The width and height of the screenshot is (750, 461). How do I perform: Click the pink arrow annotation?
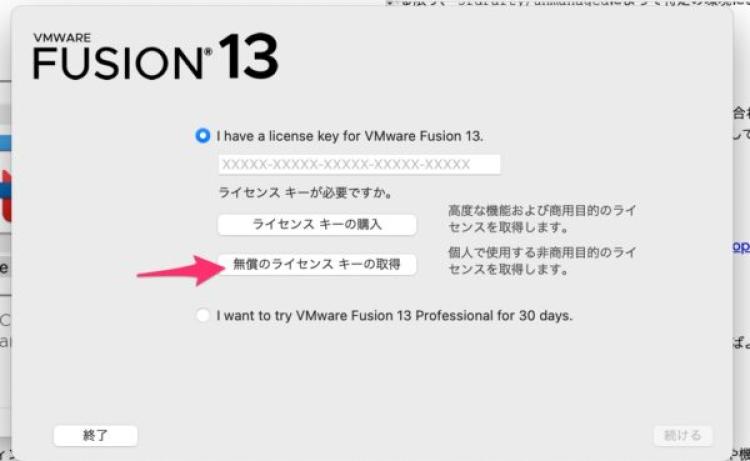click(x=181, y=271)
